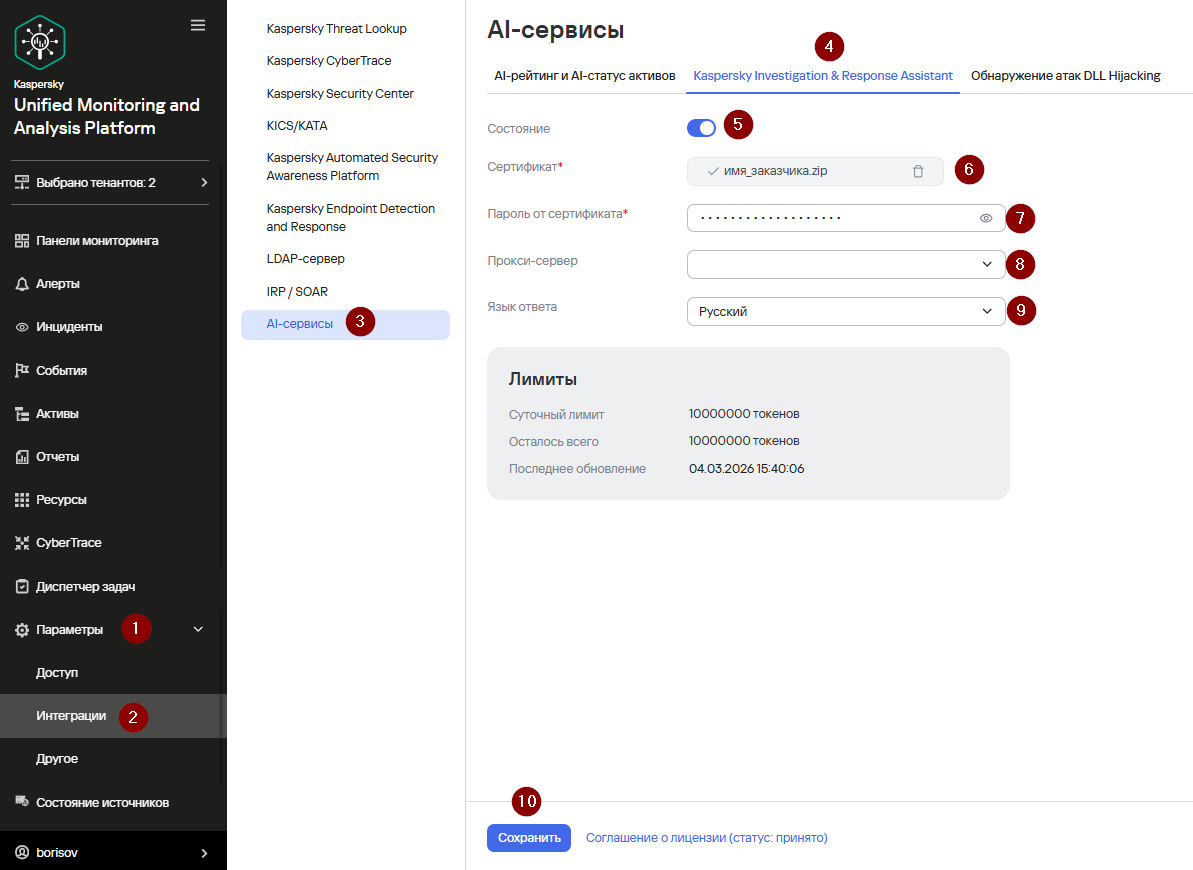The width and height of the screenshot is (1193, 870).
Task: Open Kaspersky Automated Security Awareness Platform
Action: click(x=352, y=167)
